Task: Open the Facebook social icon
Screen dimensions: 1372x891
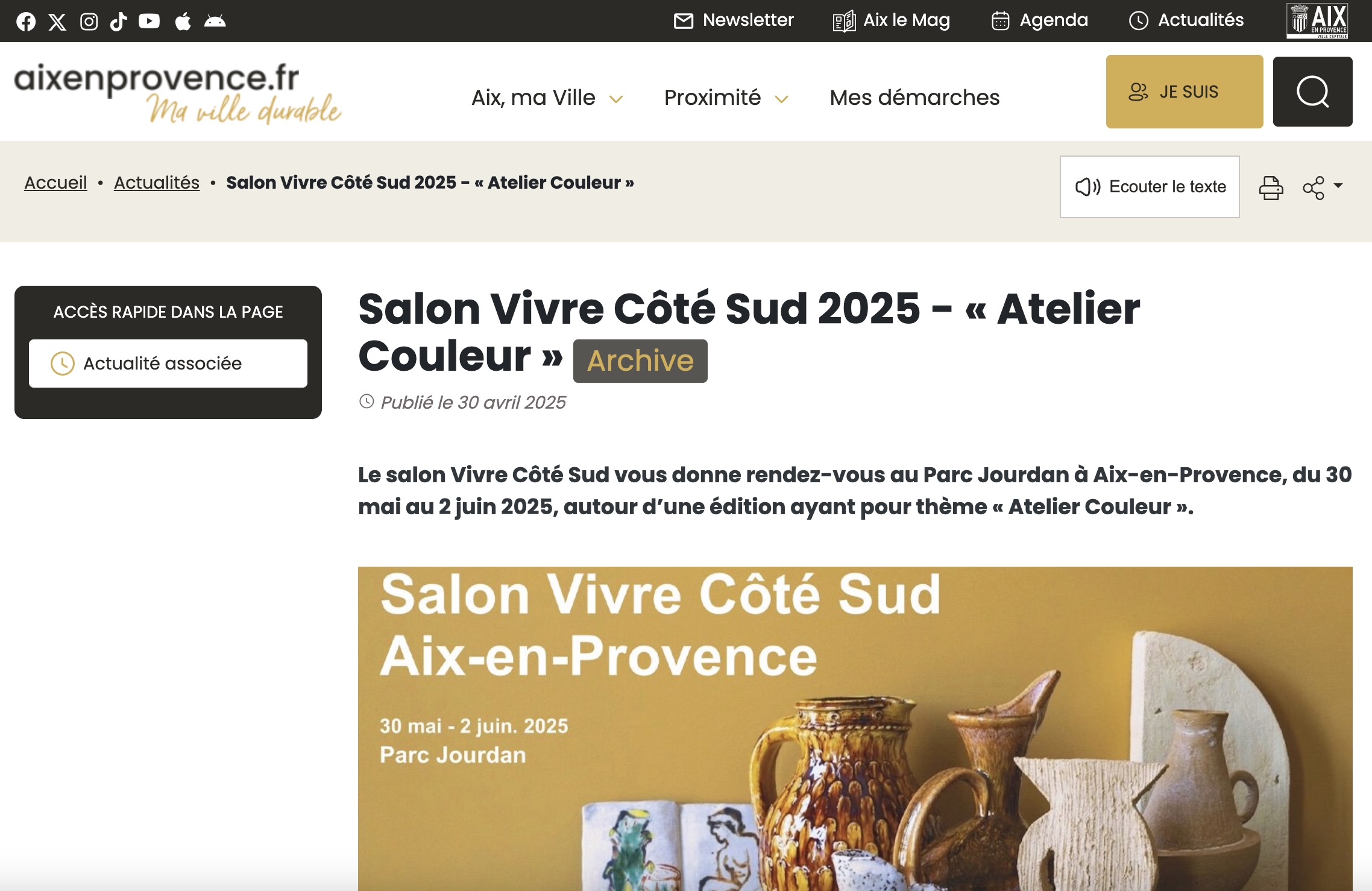Action: coord(26,22)
